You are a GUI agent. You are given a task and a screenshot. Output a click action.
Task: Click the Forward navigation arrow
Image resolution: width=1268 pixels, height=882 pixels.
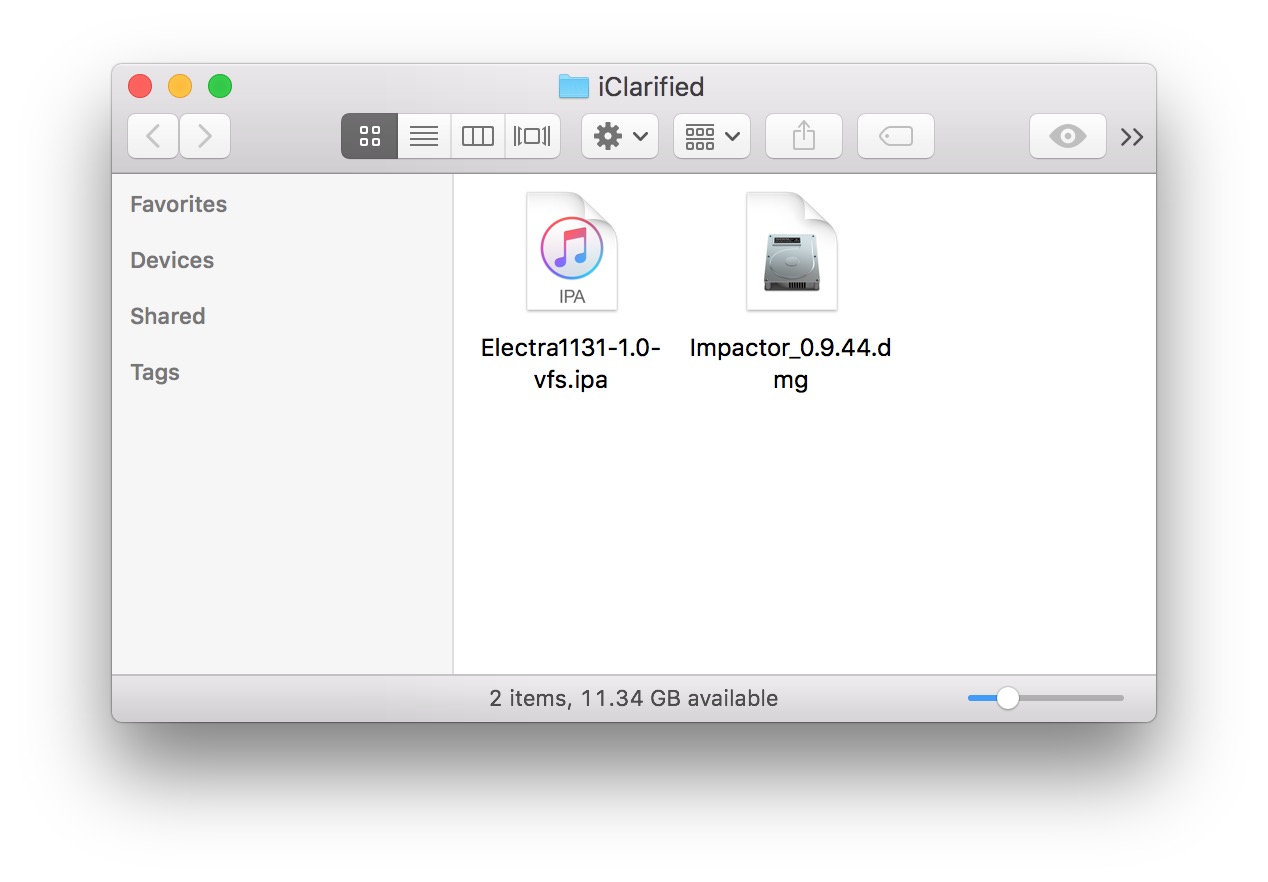205,136
